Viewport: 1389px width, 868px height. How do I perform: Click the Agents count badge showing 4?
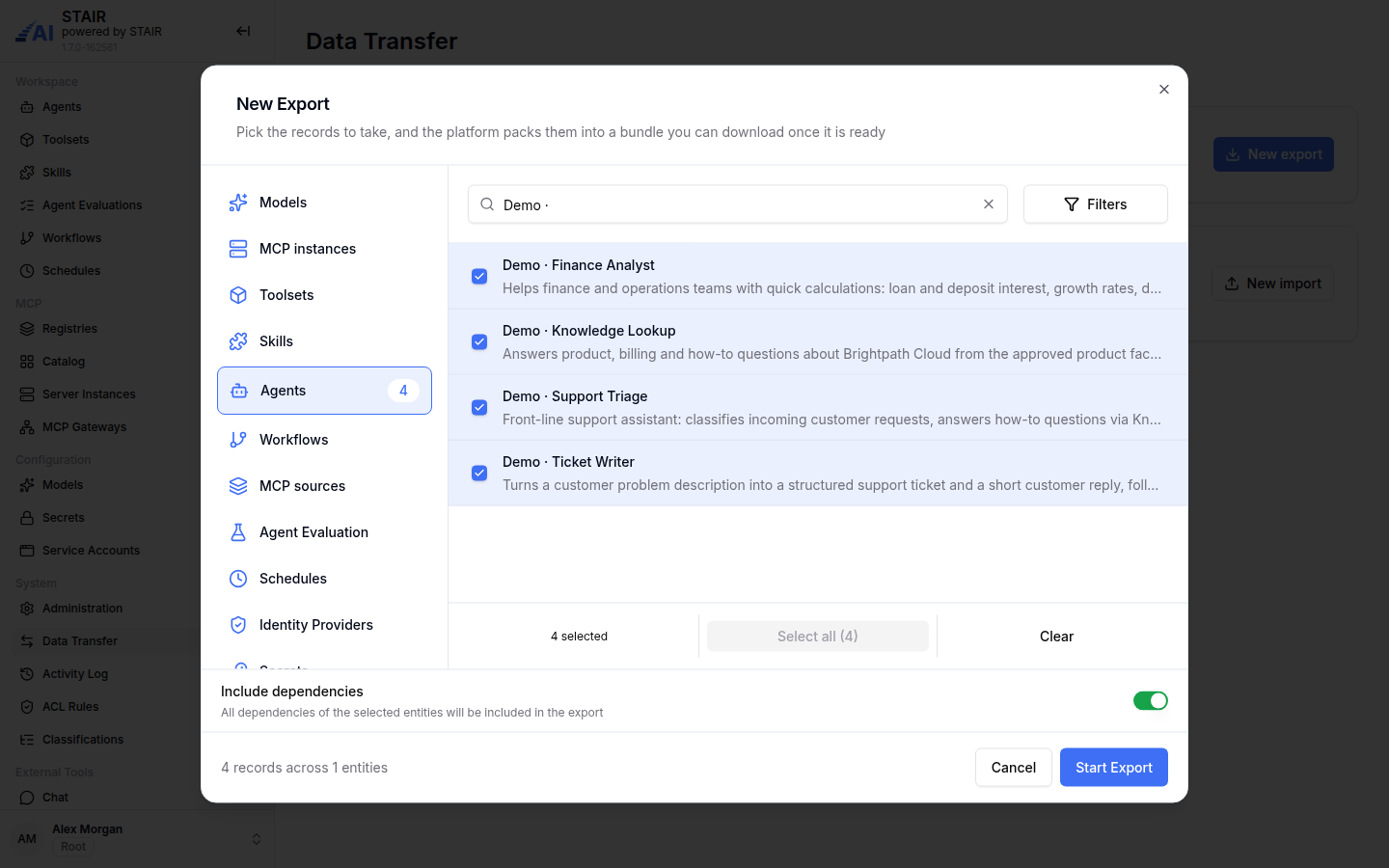pos(403,391)
